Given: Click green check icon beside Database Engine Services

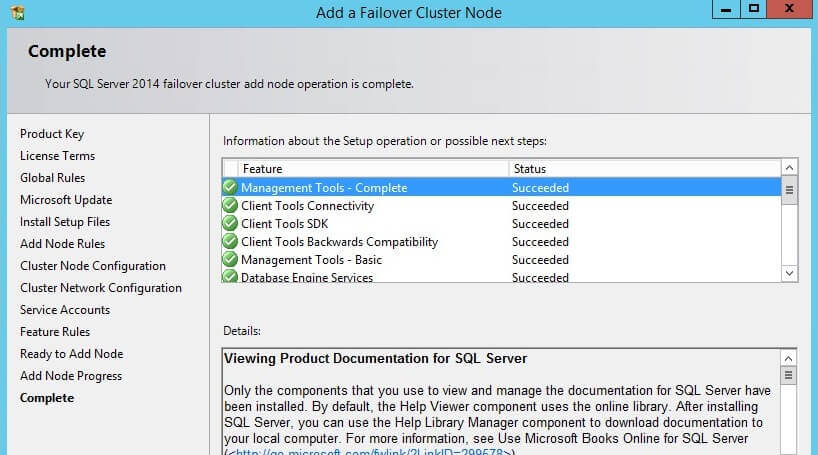Looking at the screenshot, I should point(230,276).
